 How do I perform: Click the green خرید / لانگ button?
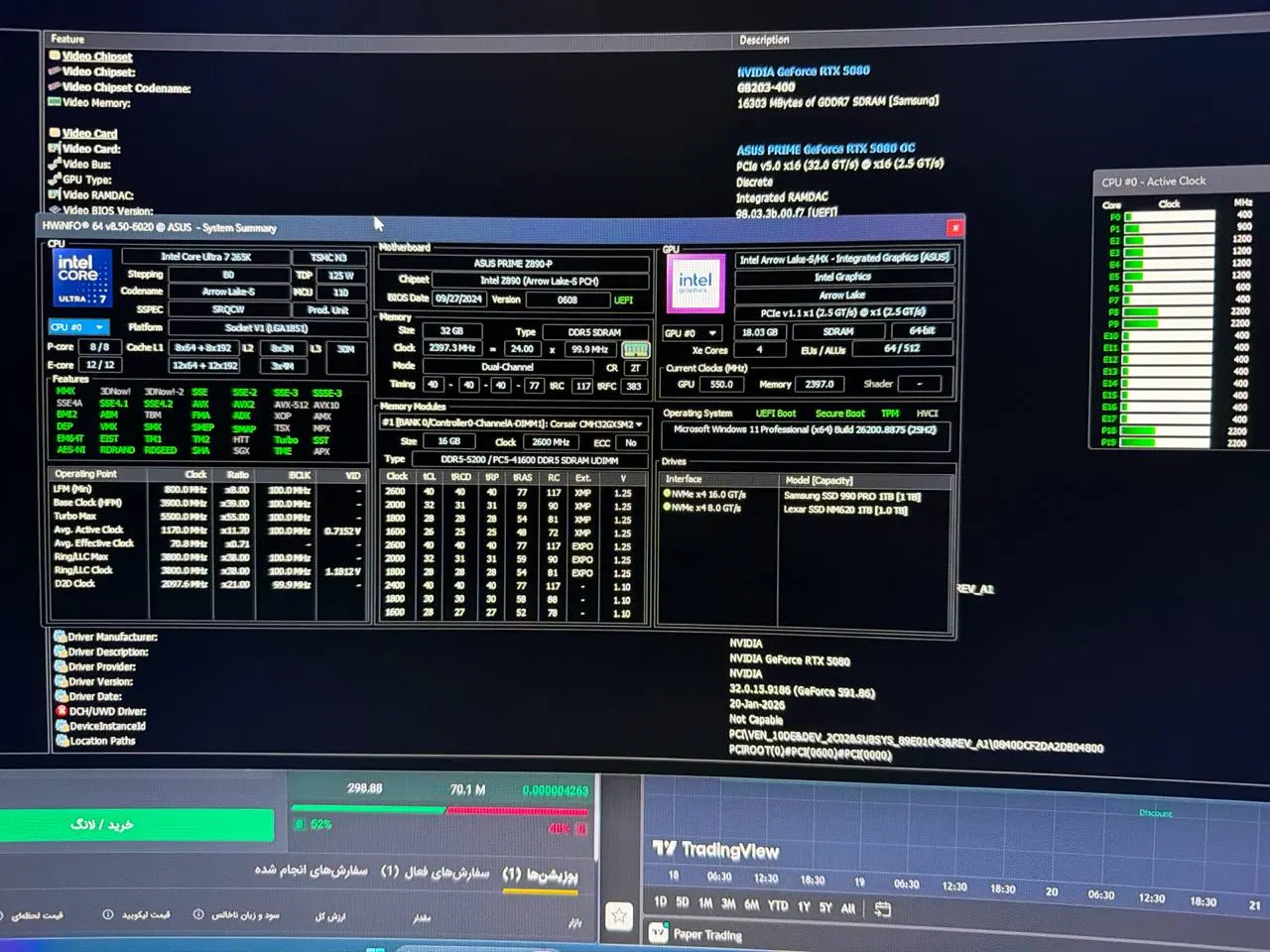tap(137, 825)
